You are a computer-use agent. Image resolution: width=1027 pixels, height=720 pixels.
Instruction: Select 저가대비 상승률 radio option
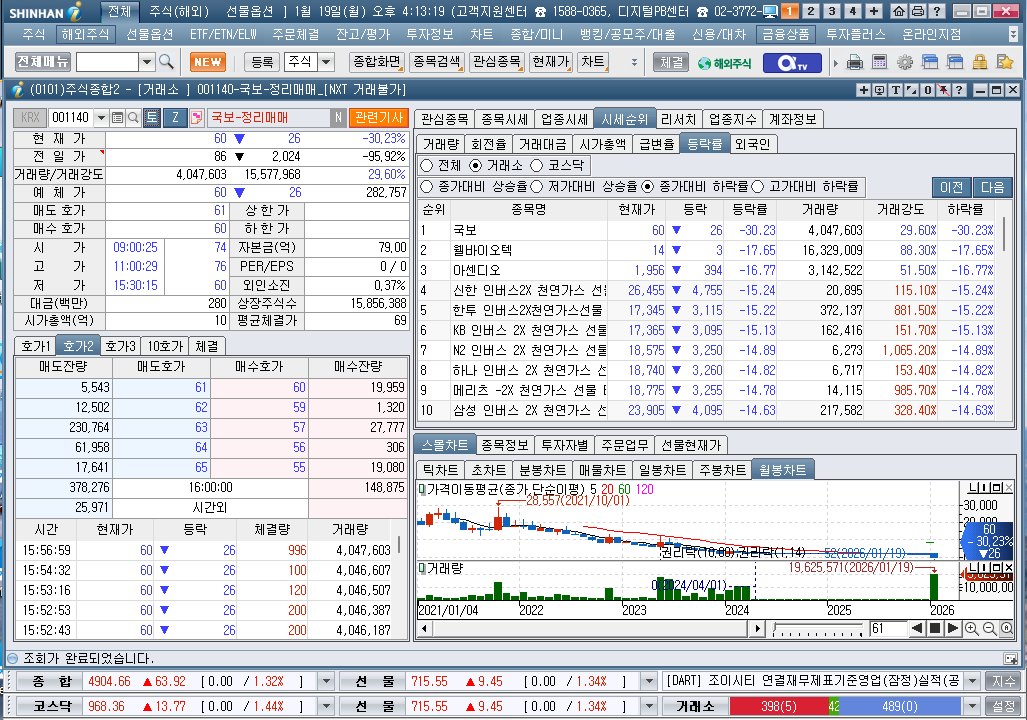(536, 187)
